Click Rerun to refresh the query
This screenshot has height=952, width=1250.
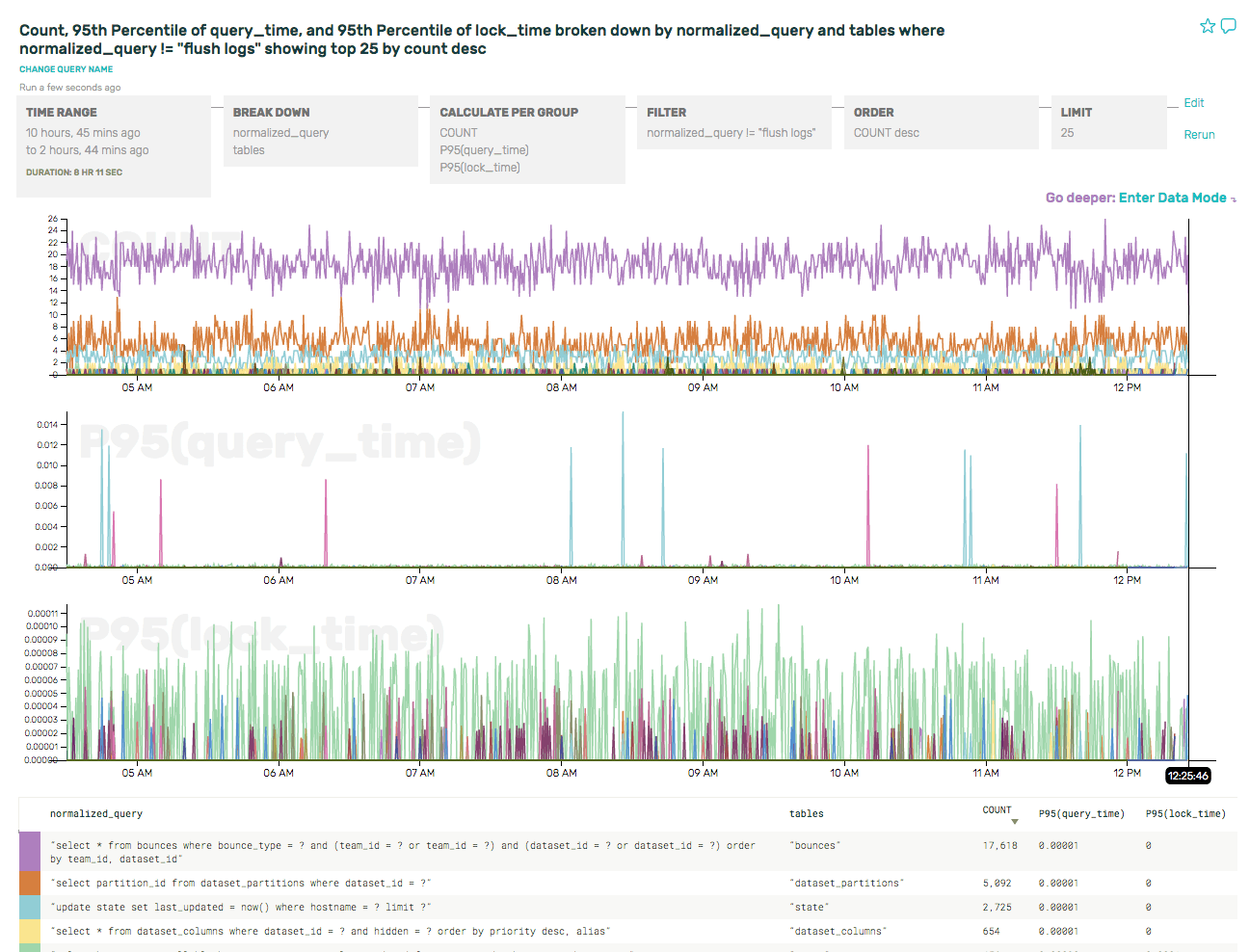1199,135
